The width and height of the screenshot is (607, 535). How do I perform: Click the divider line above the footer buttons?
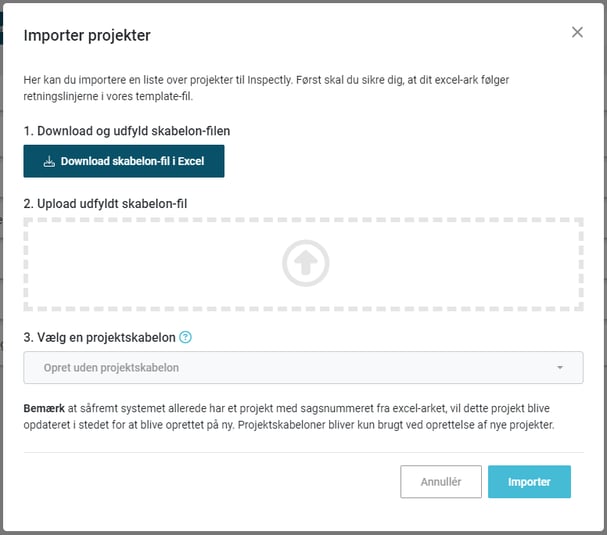tap(304, 452)
